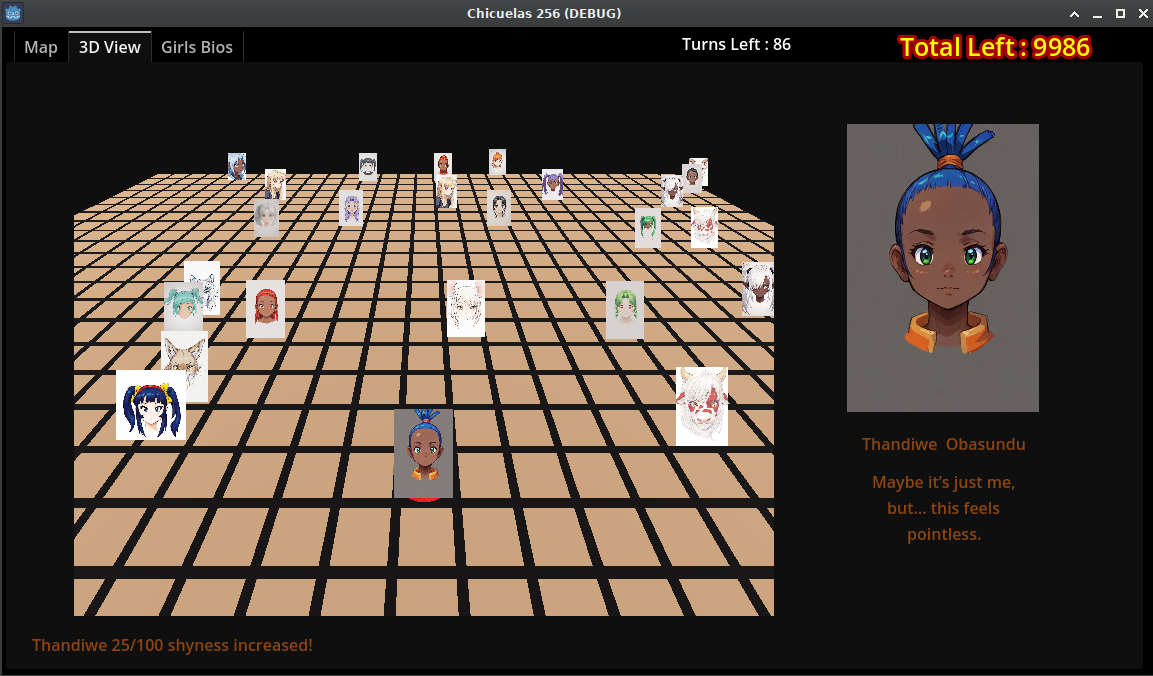Click the quote "Maybe it's just me, but… this feels pointless."

point(943,508)
